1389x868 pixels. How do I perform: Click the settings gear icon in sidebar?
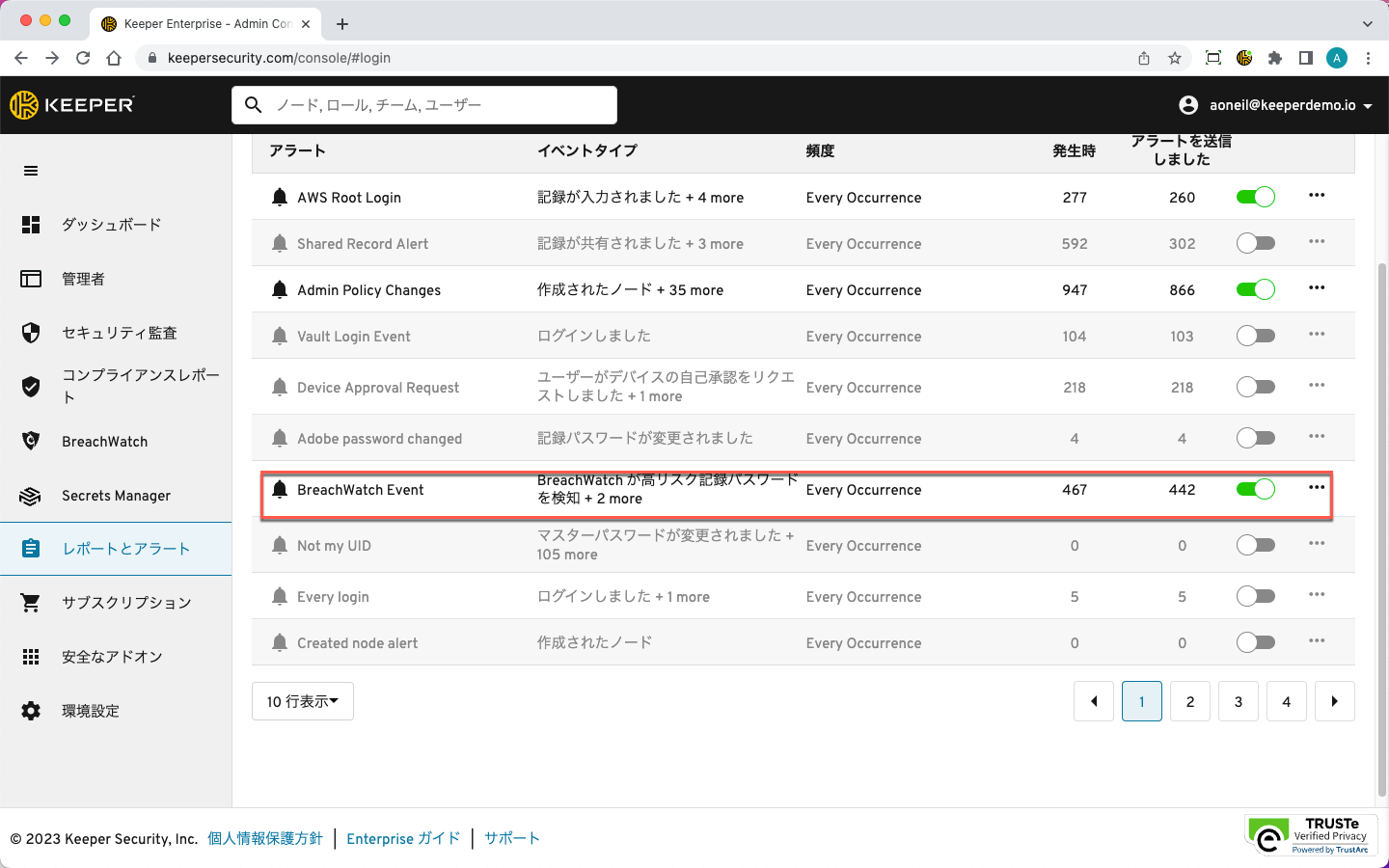pos(31,711)
